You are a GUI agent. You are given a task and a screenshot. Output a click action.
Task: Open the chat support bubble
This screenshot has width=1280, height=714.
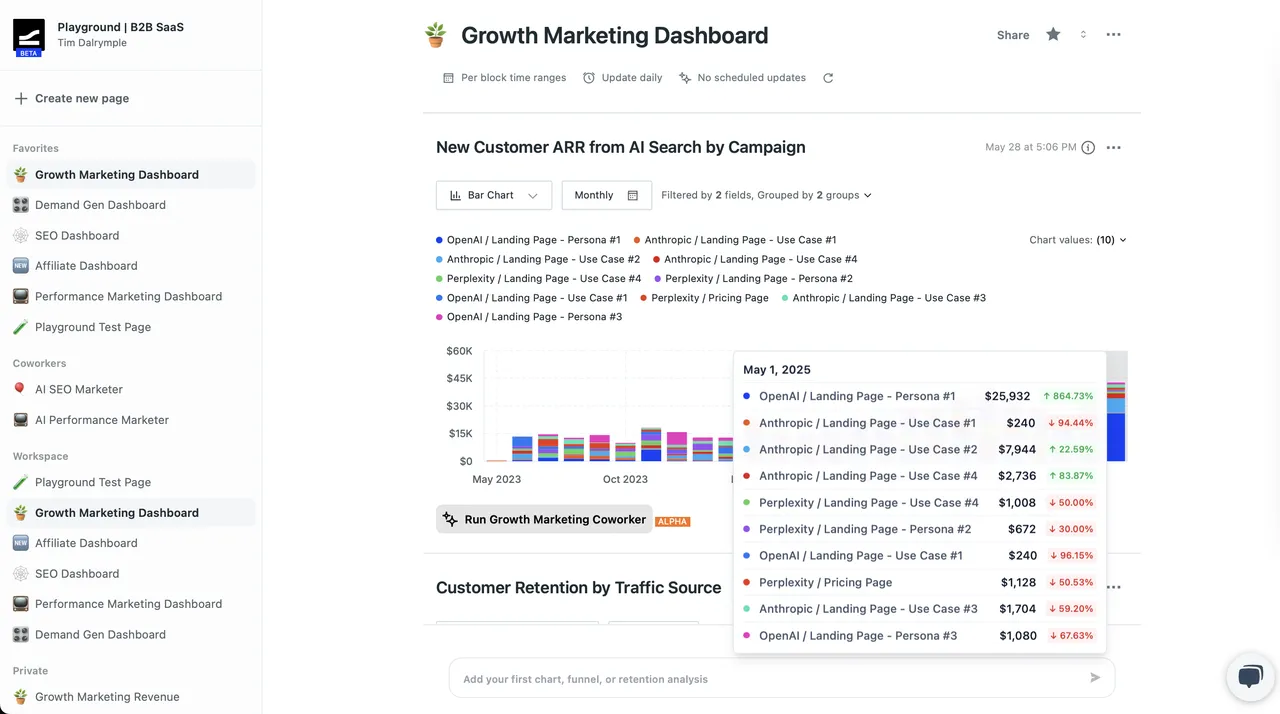click(x=1250, y=677)
